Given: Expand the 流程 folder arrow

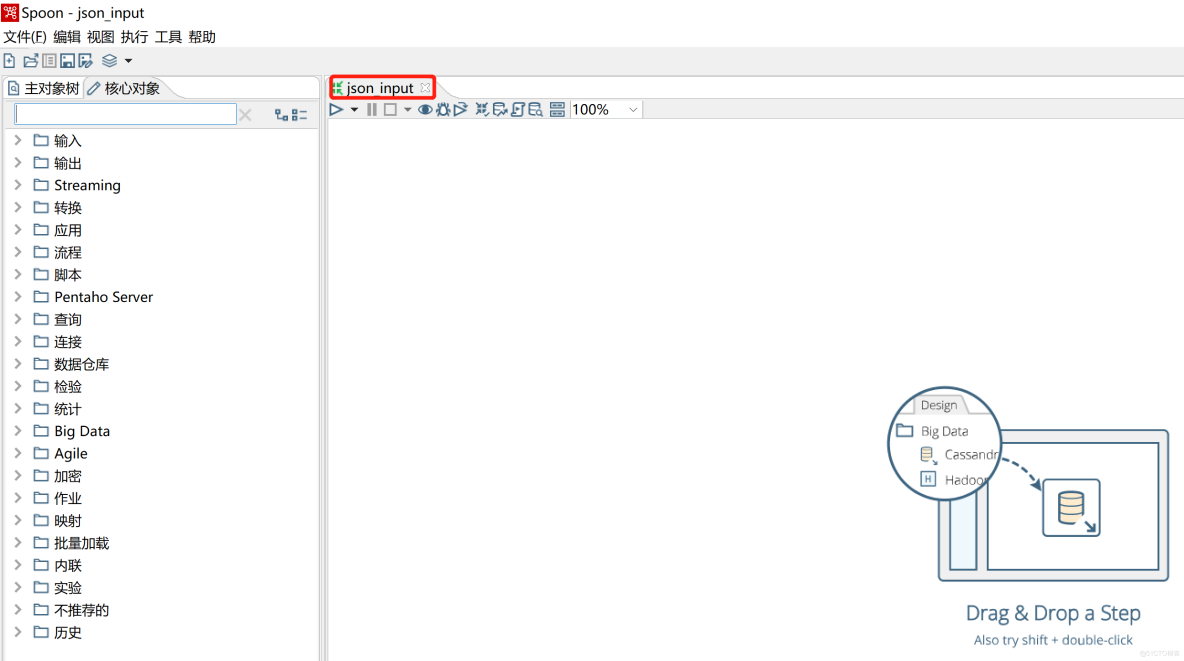Looking at the screenshot, I should click(x=18, y=252).
